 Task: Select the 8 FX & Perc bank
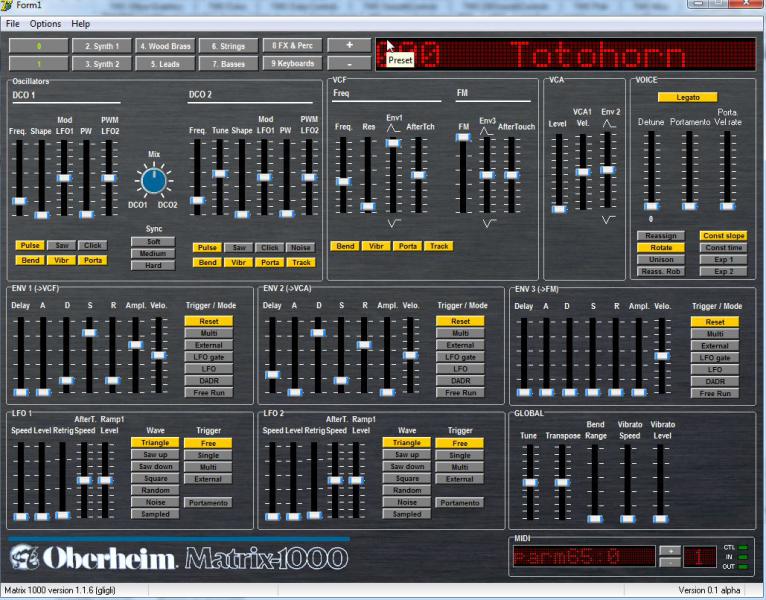[x=292, y=45]
